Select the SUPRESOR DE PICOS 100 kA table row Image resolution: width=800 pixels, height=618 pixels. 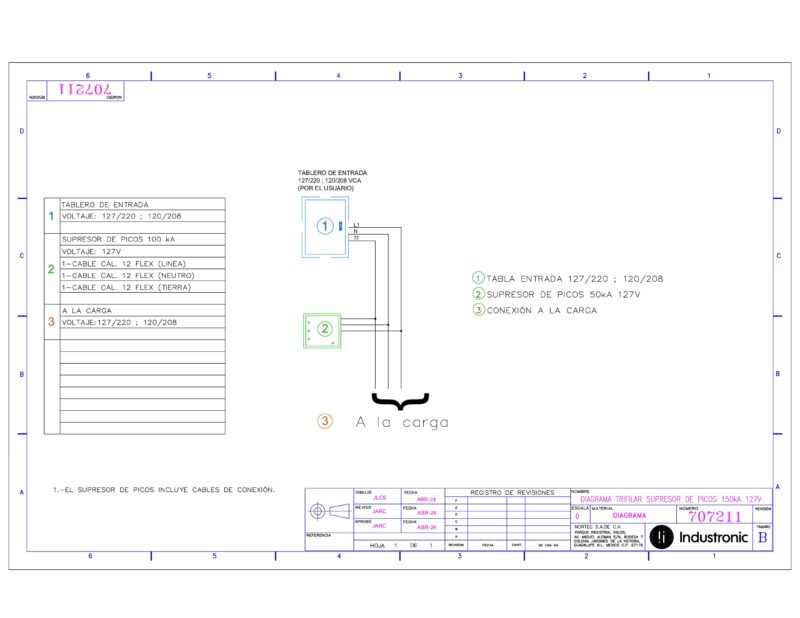(x=142, y=239)
